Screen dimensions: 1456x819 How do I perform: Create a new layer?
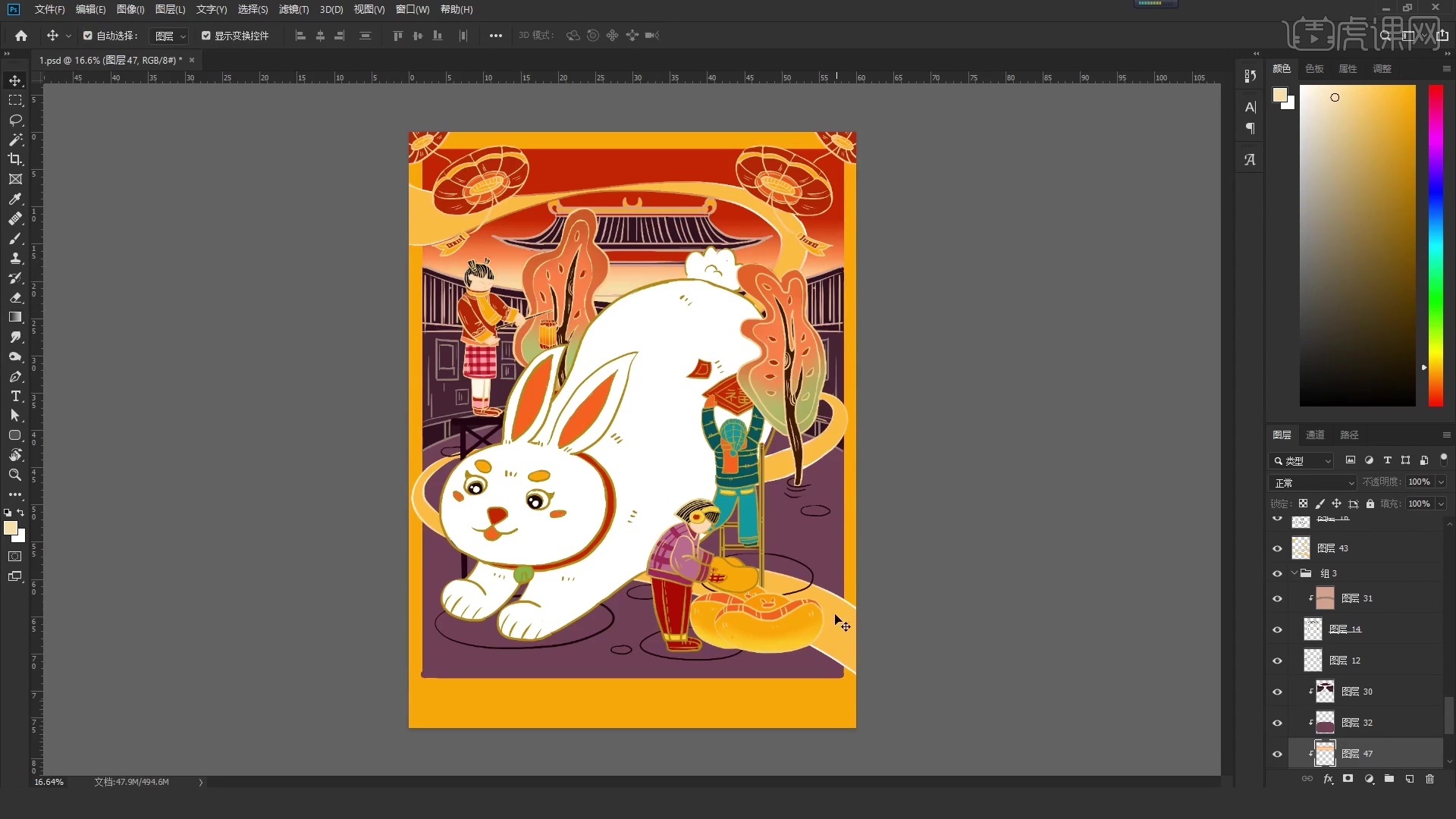pos(1409,779)
